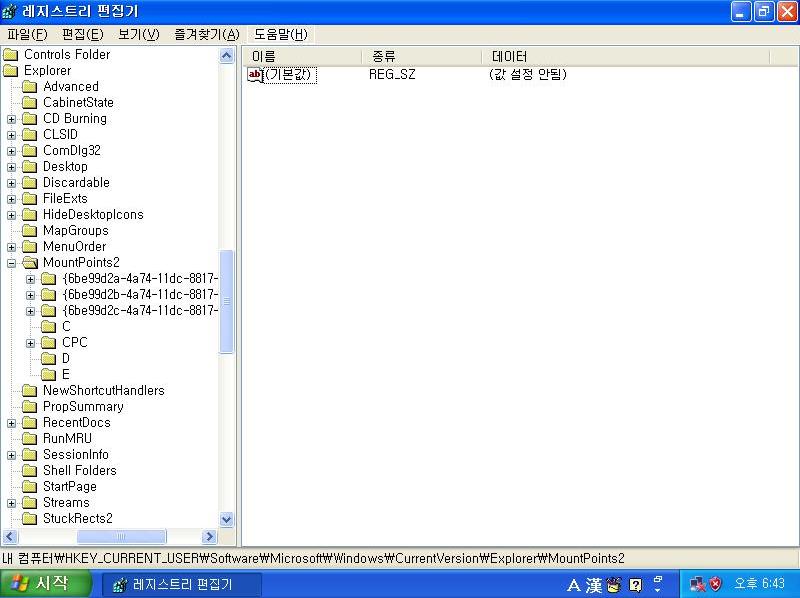
Task: Click the tree scroll left arrow
Action: (x=11, y=536)
